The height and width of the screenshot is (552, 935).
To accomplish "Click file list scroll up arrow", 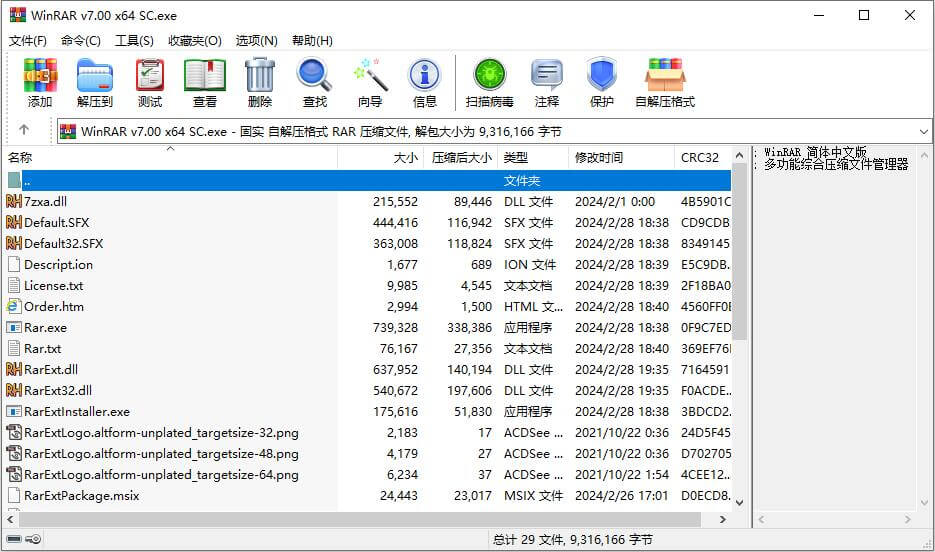I will coord(739,155).
